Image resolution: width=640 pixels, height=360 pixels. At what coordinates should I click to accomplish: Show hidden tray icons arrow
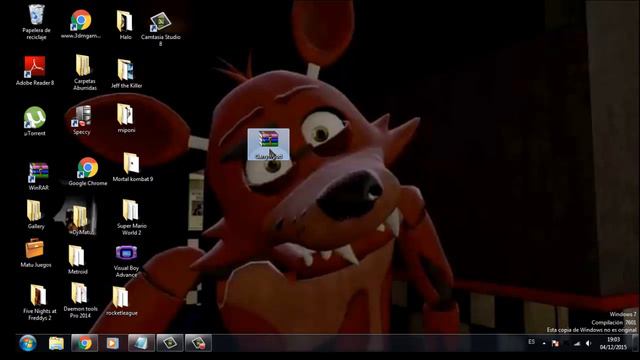tap(544, 344)
